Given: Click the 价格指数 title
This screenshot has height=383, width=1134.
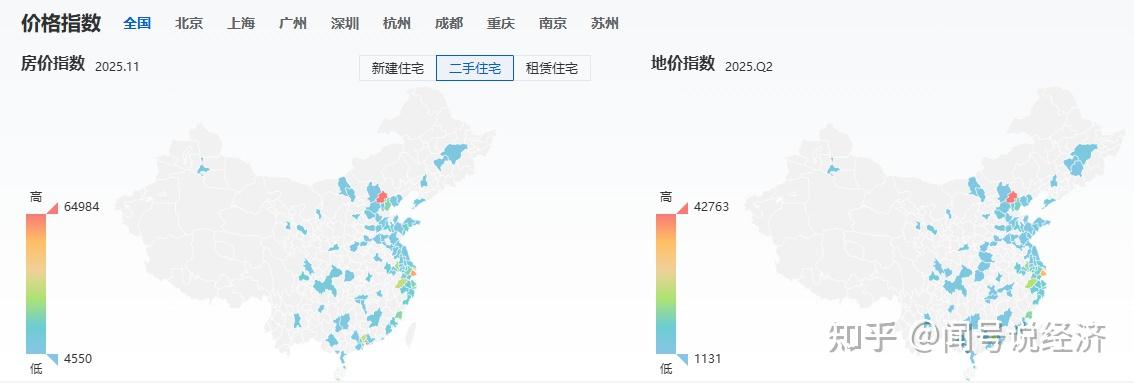Looking at the screenshot, I should coord(61,23).
